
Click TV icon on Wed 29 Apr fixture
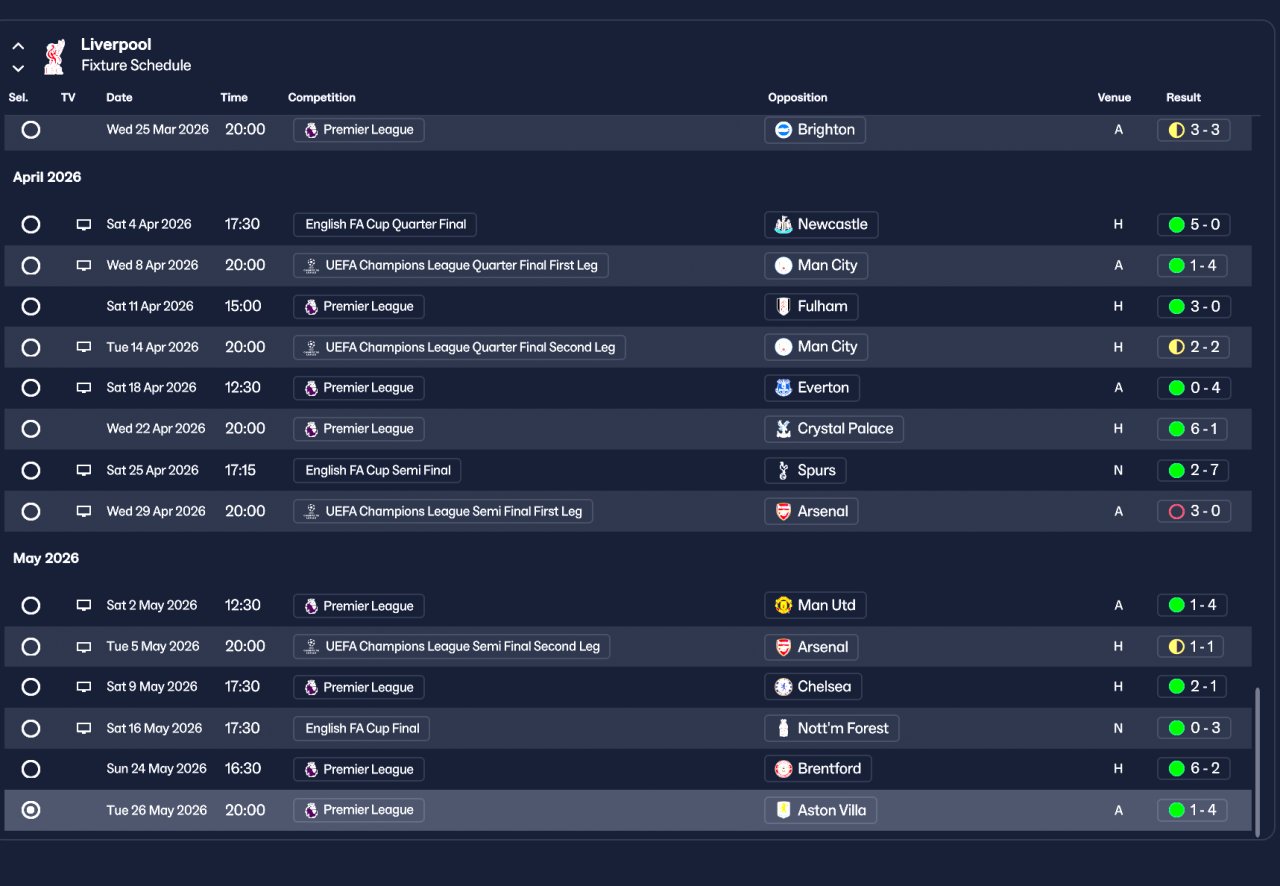click(x=84, y=512)
